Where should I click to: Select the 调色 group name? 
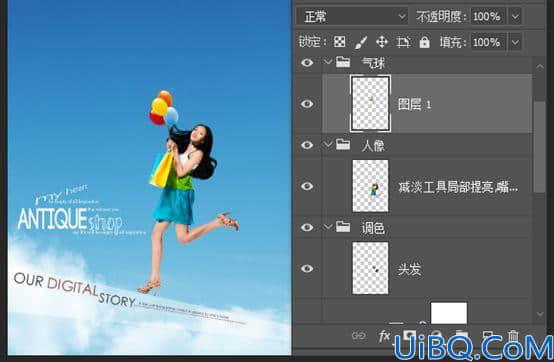[373, 228]
